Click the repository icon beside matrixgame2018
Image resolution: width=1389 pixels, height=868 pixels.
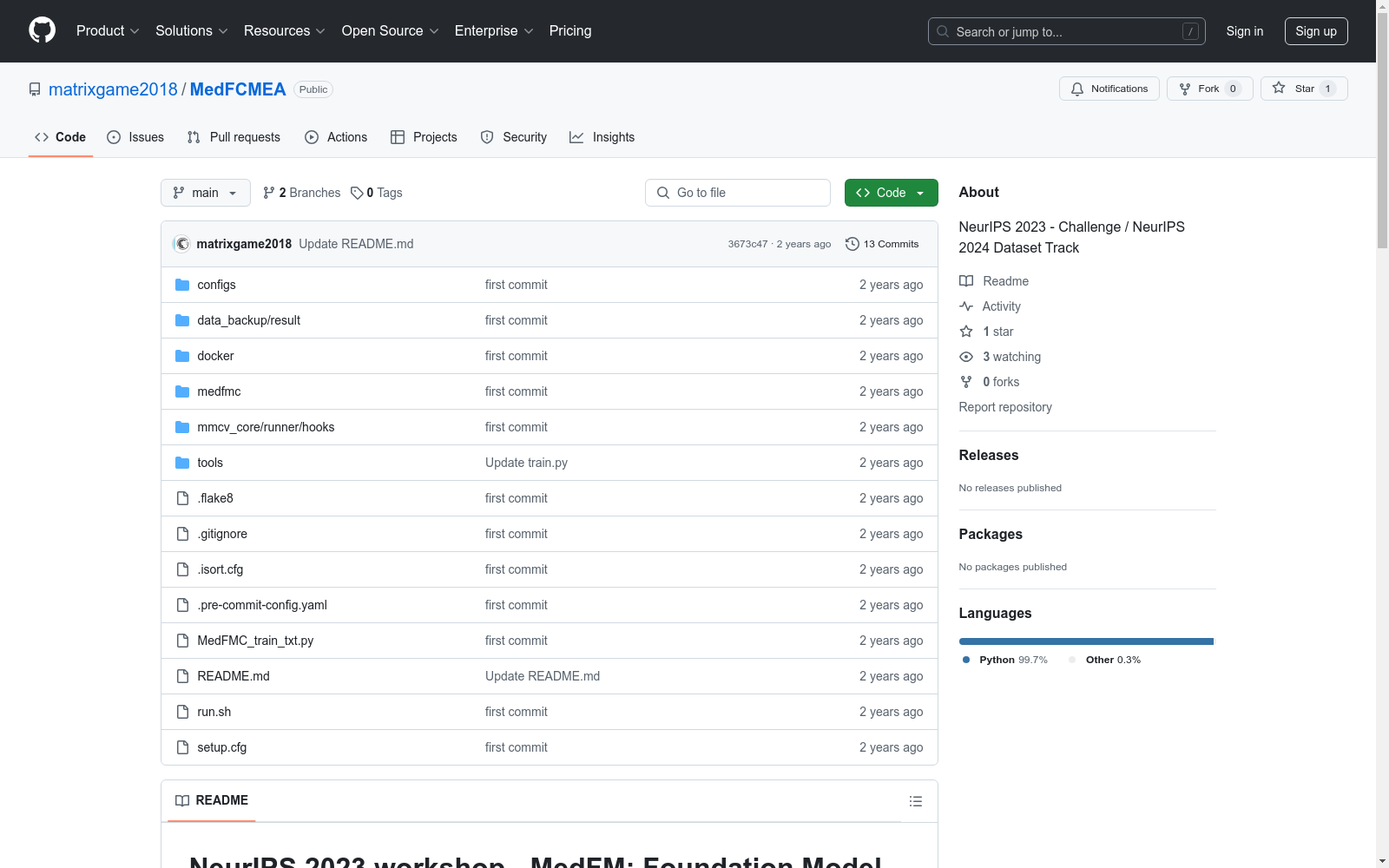[x=35, y=89]
